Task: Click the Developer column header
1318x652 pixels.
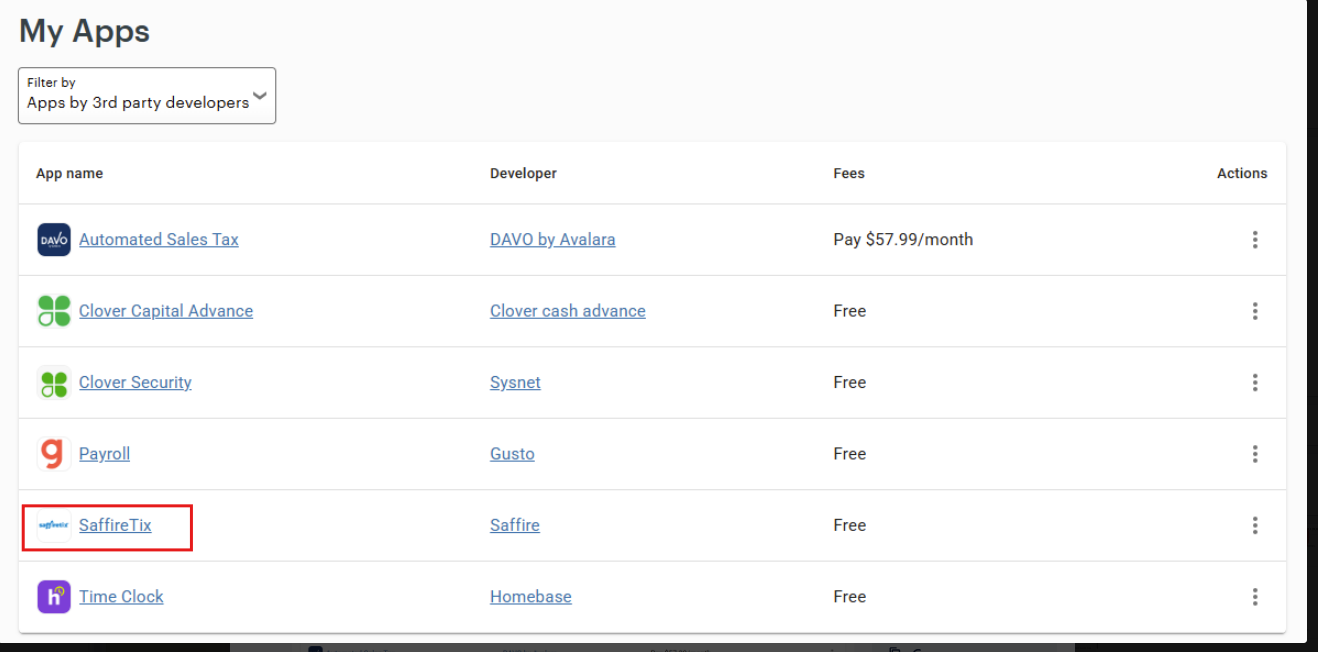Action: coord(523,173)
